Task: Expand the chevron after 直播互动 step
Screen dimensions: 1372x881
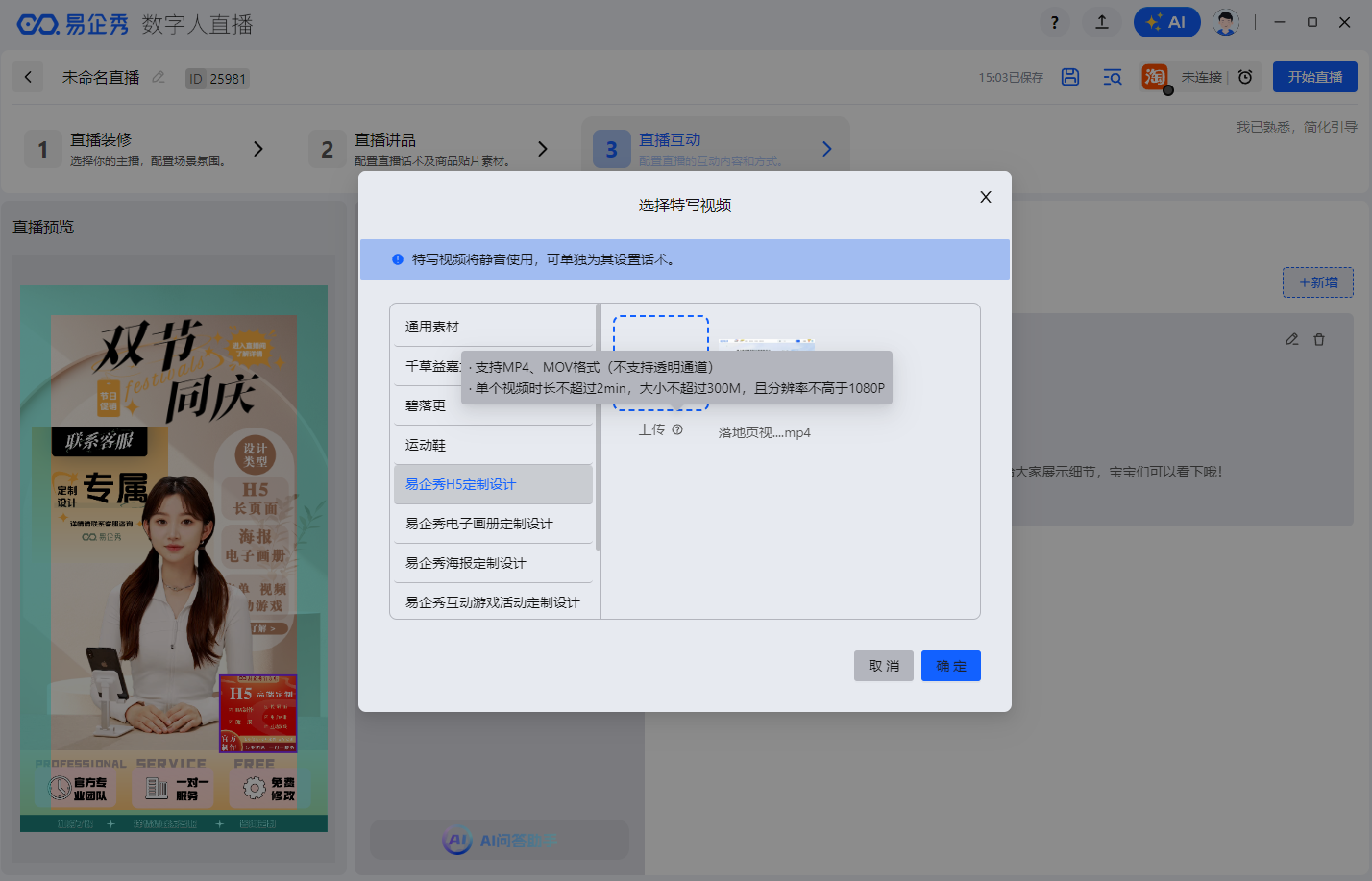Action: coord(827,149)
